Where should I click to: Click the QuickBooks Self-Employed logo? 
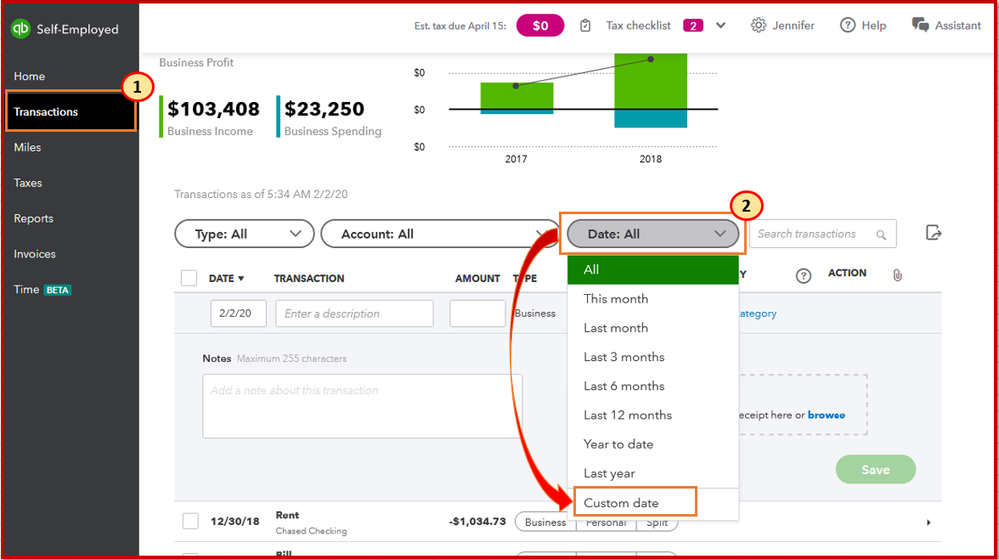20,29
